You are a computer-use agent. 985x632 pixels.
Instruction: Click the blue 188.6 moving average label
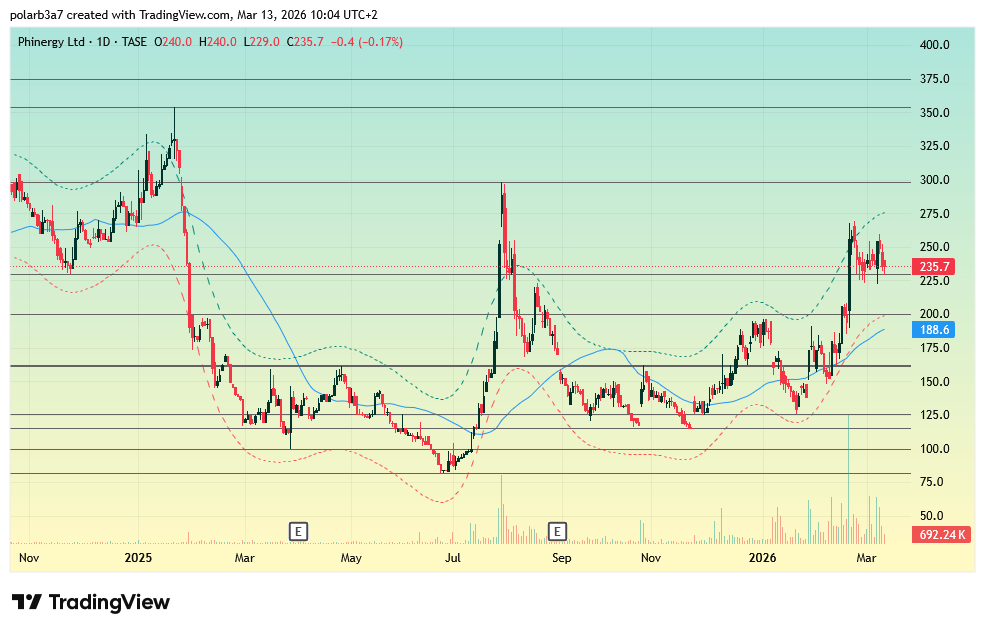933,330
